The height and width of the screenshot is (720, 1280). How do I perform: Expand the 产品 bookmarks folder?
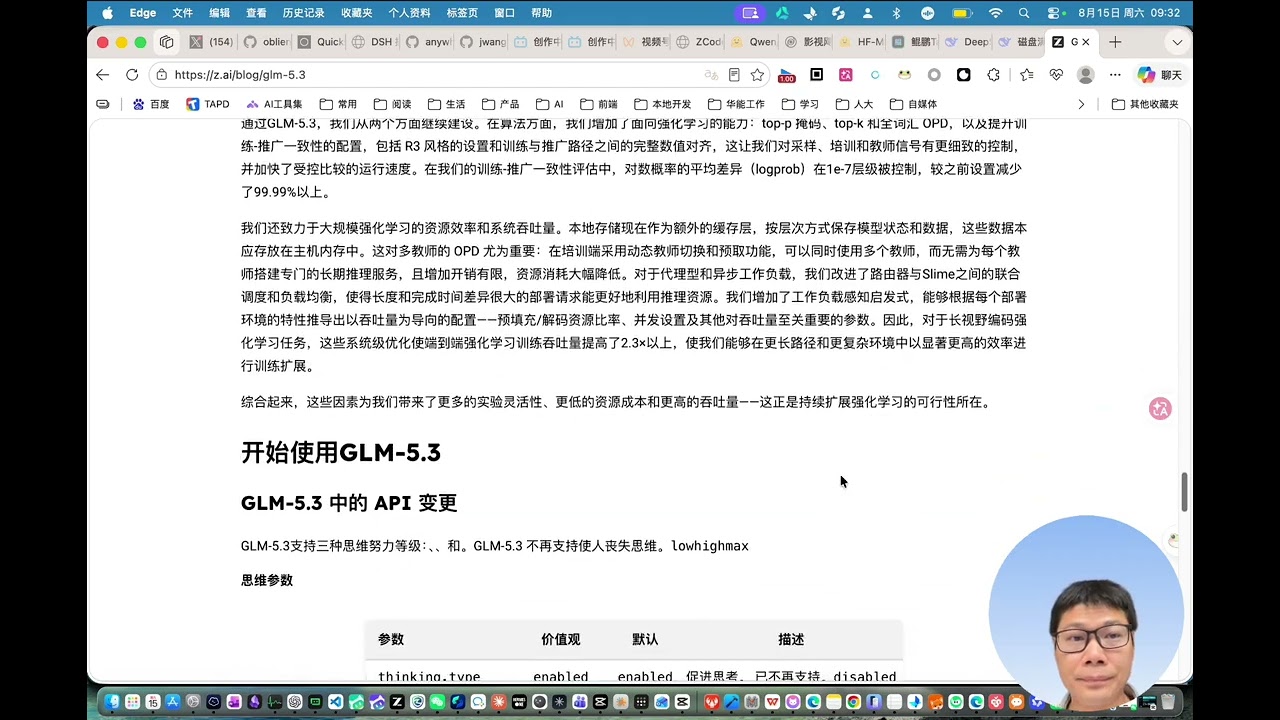[x=500, y=104]
